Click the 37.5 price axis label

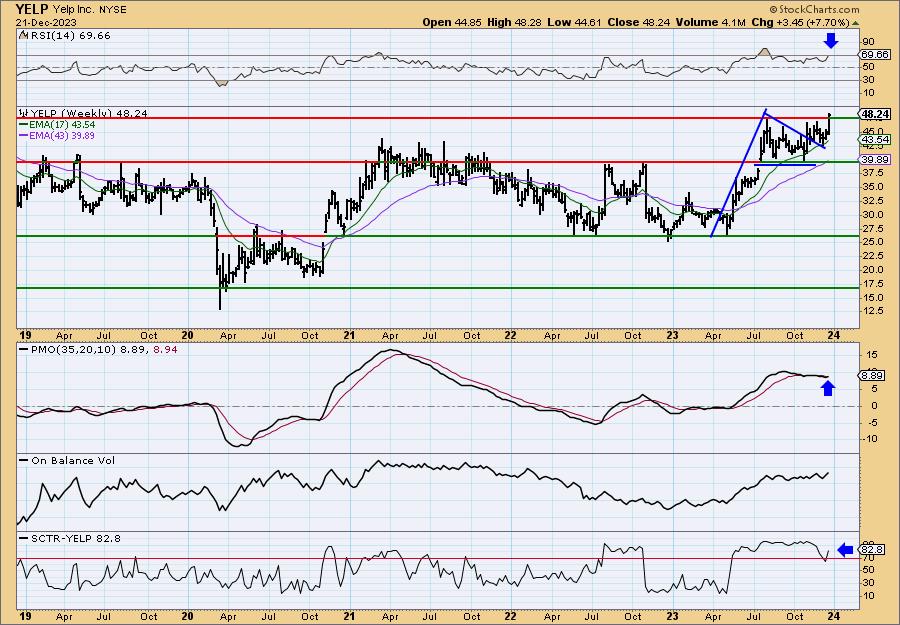click(872, 173)
